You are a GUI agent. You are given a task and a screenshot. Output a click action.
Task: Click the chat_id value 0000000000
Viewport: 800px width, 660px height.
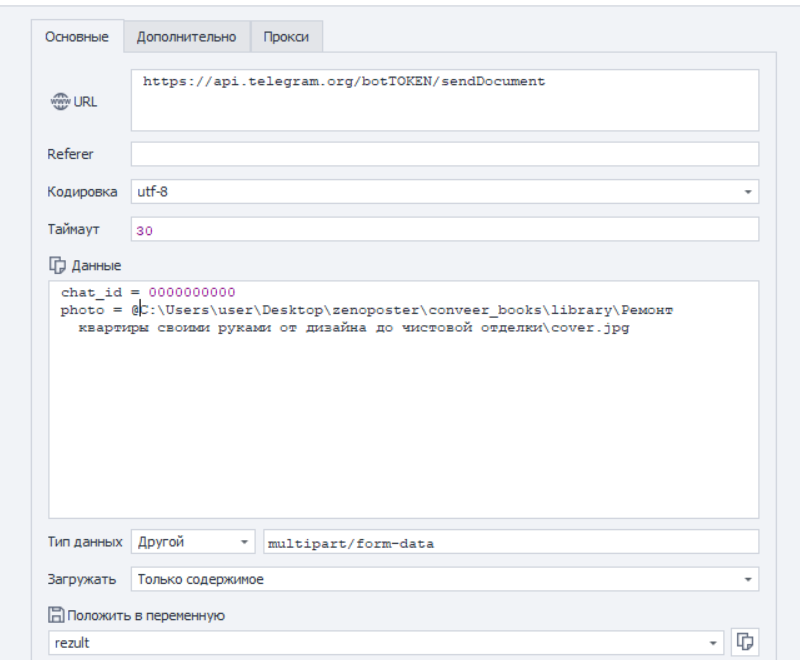[192, 293]
